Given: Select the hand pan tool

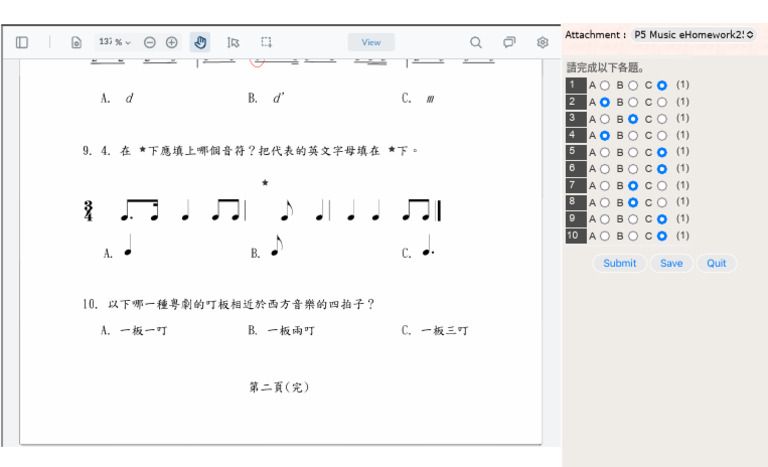Looking at the screenshot, I should coord(200,43).
